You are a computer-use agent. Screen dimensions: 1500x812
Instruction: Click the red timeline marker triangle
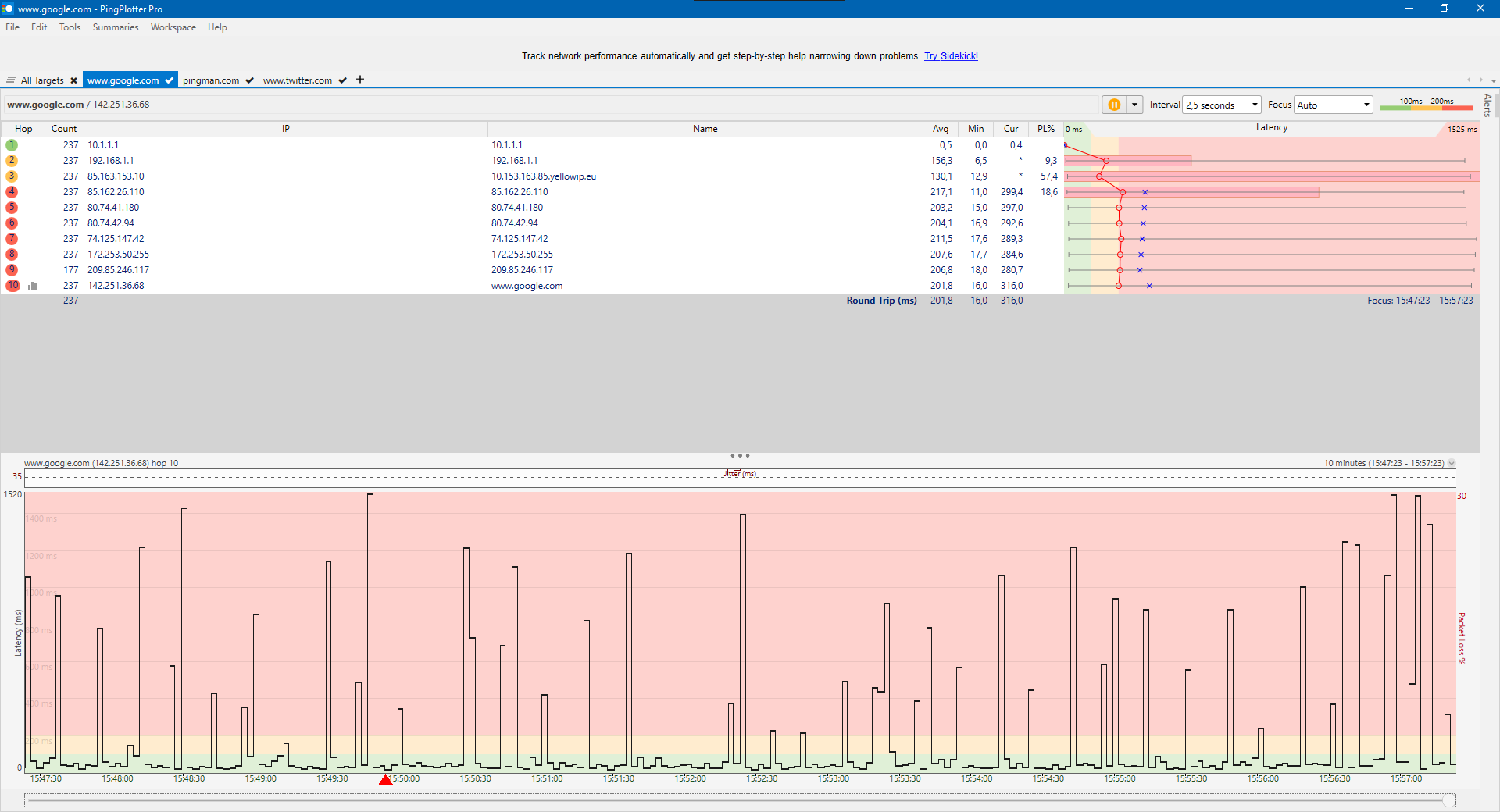point(385,780)
